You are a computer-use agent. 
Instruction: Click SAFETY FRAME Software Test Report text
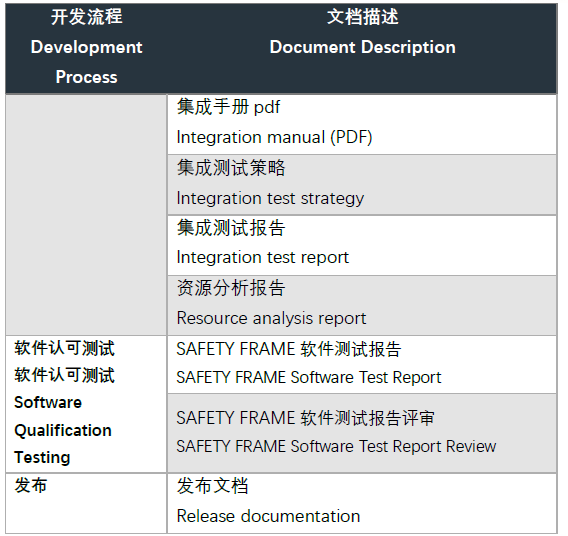click(309, 377)
